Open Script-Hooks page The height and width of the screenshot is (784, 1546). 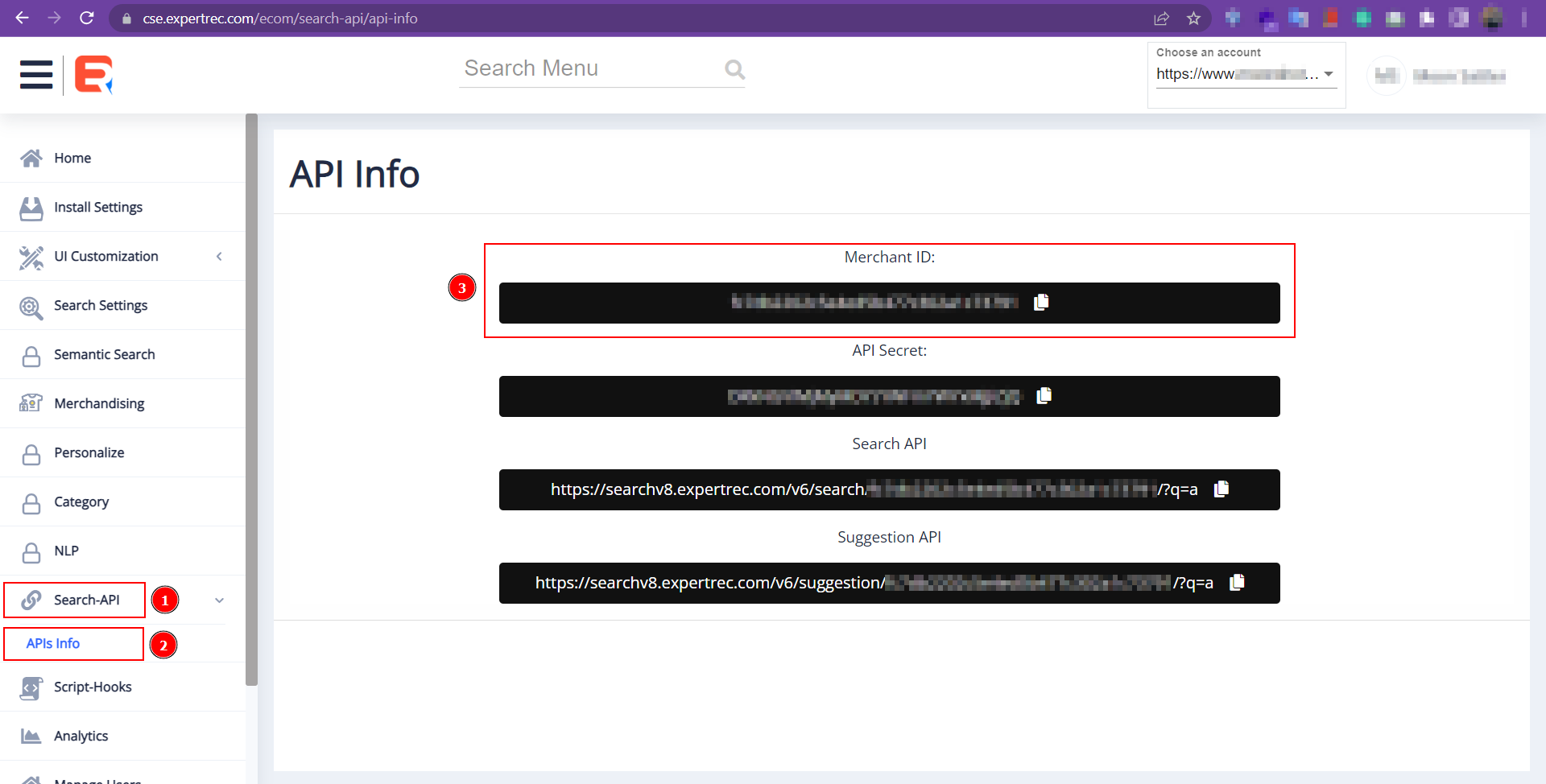pyautogui.click(x=93, y=687)
